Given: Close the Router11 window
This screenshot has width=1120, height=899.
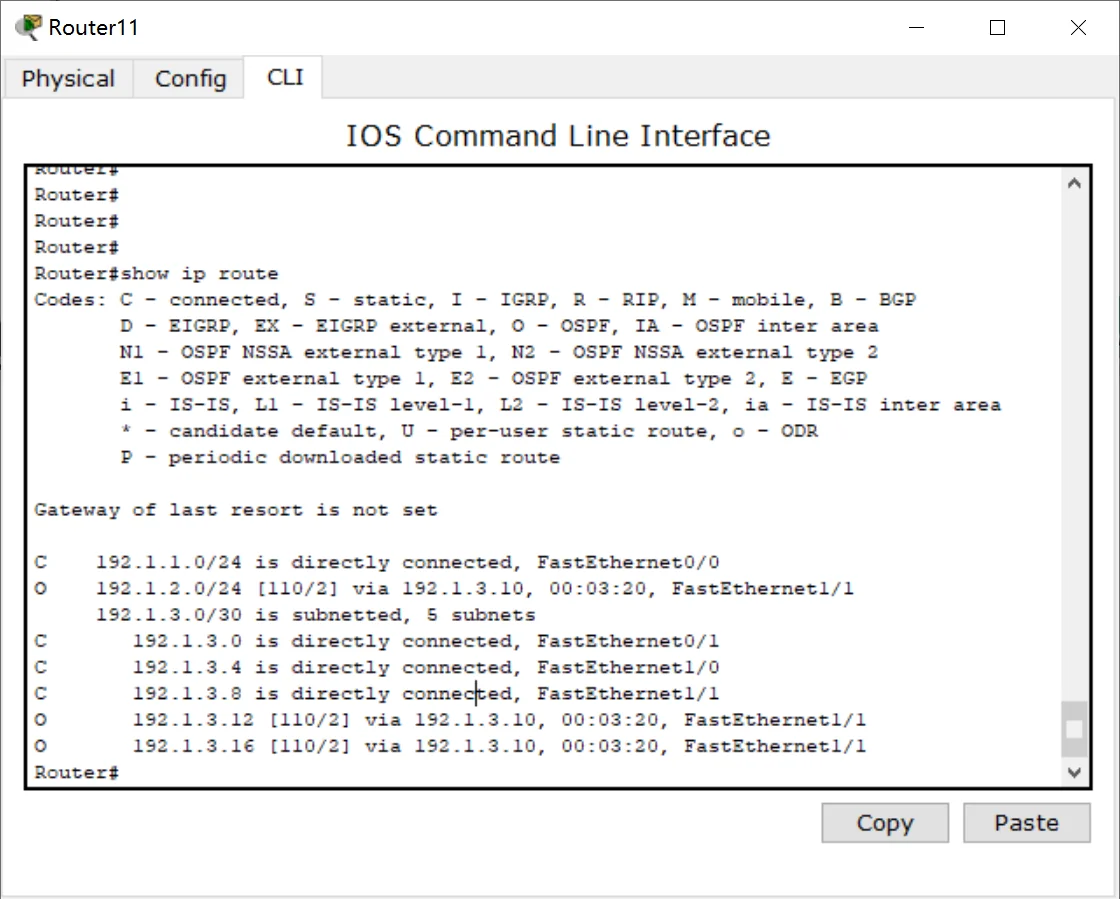Looking at the screenshot, I should click(x=1078, y=27).
